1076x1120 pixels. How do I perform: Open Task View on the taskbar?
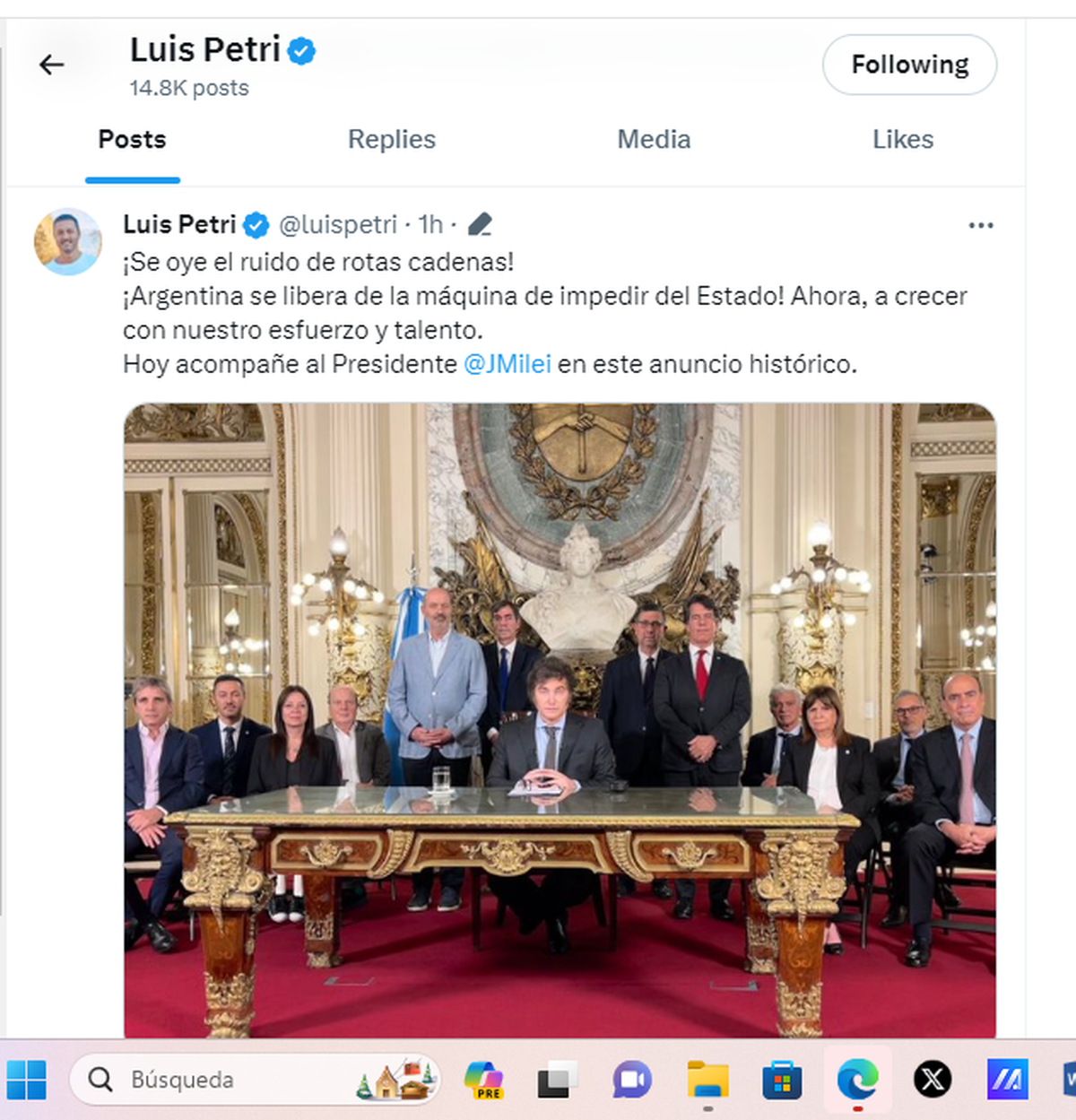[558, 1080]
